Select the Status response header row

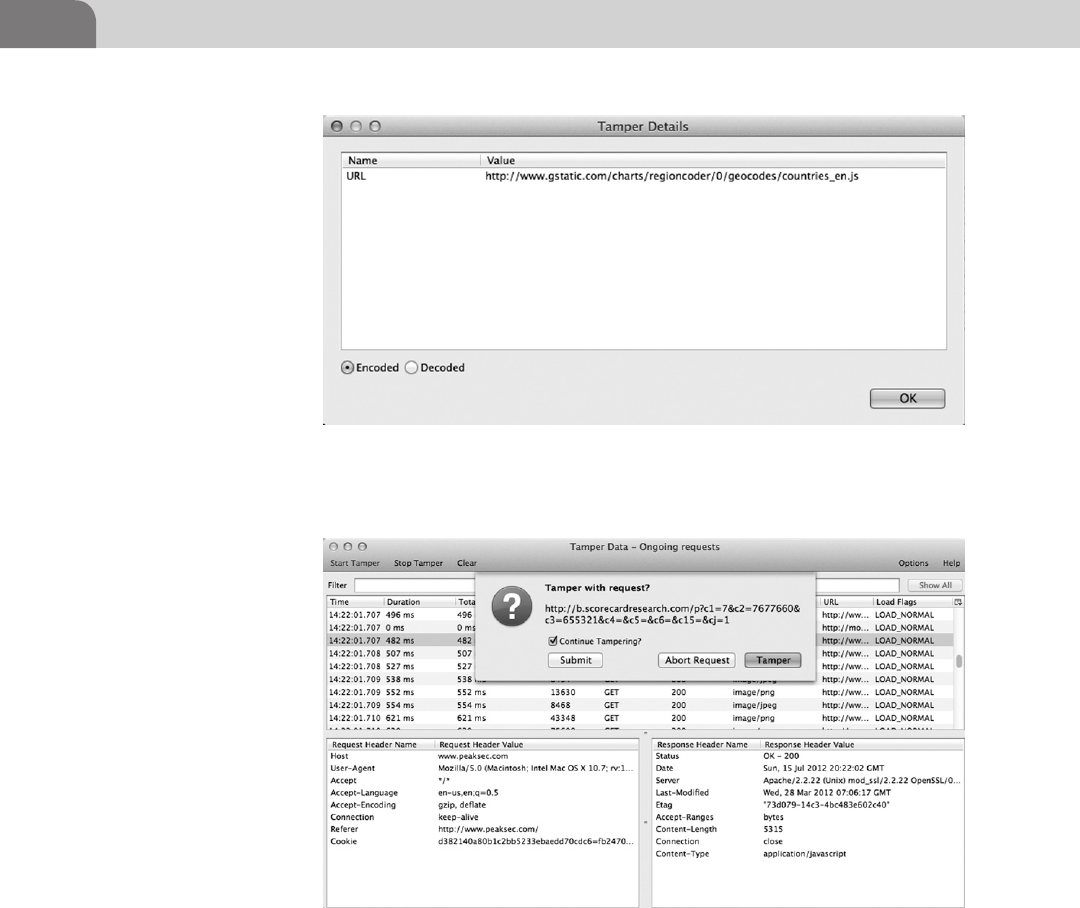807,756
